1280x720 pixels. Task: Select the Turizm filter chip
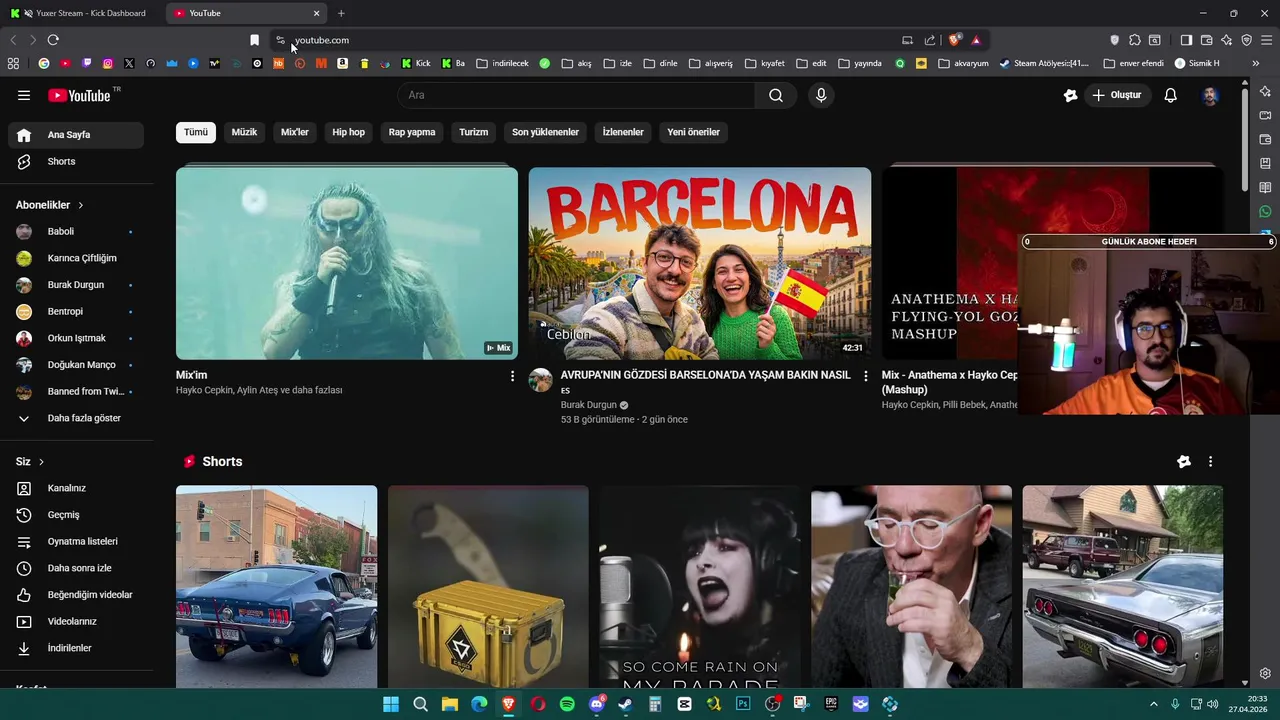(474, 132)
